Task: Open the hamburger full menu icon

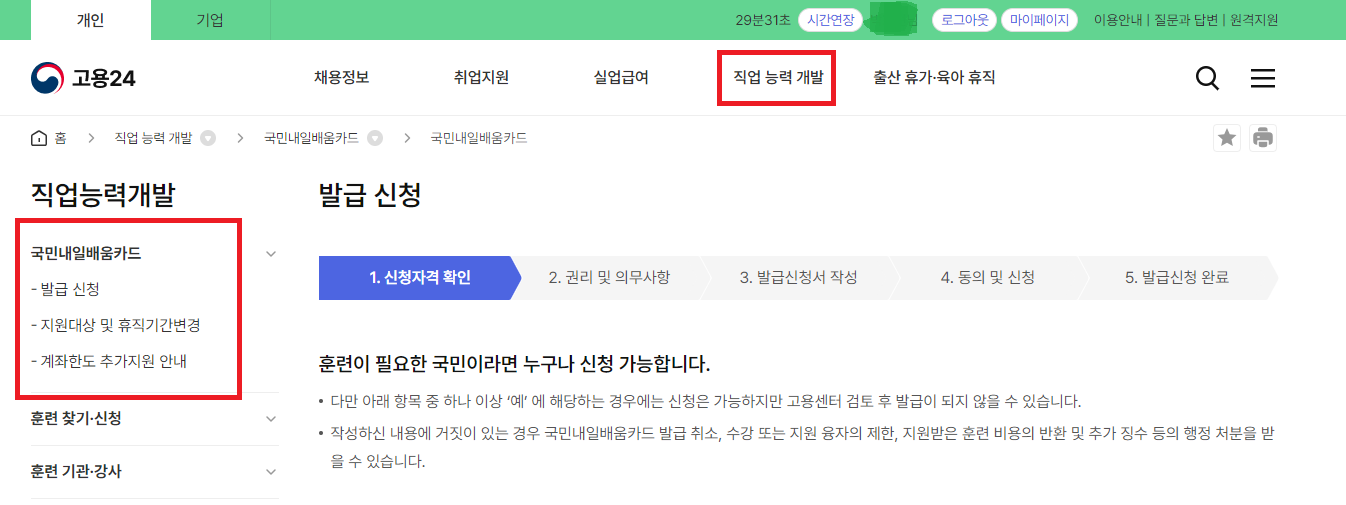Action: click(1263, 78)
